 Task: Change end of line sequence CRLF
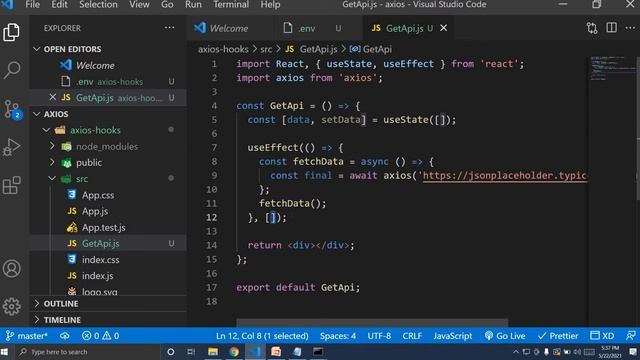(x=412, y=336)
